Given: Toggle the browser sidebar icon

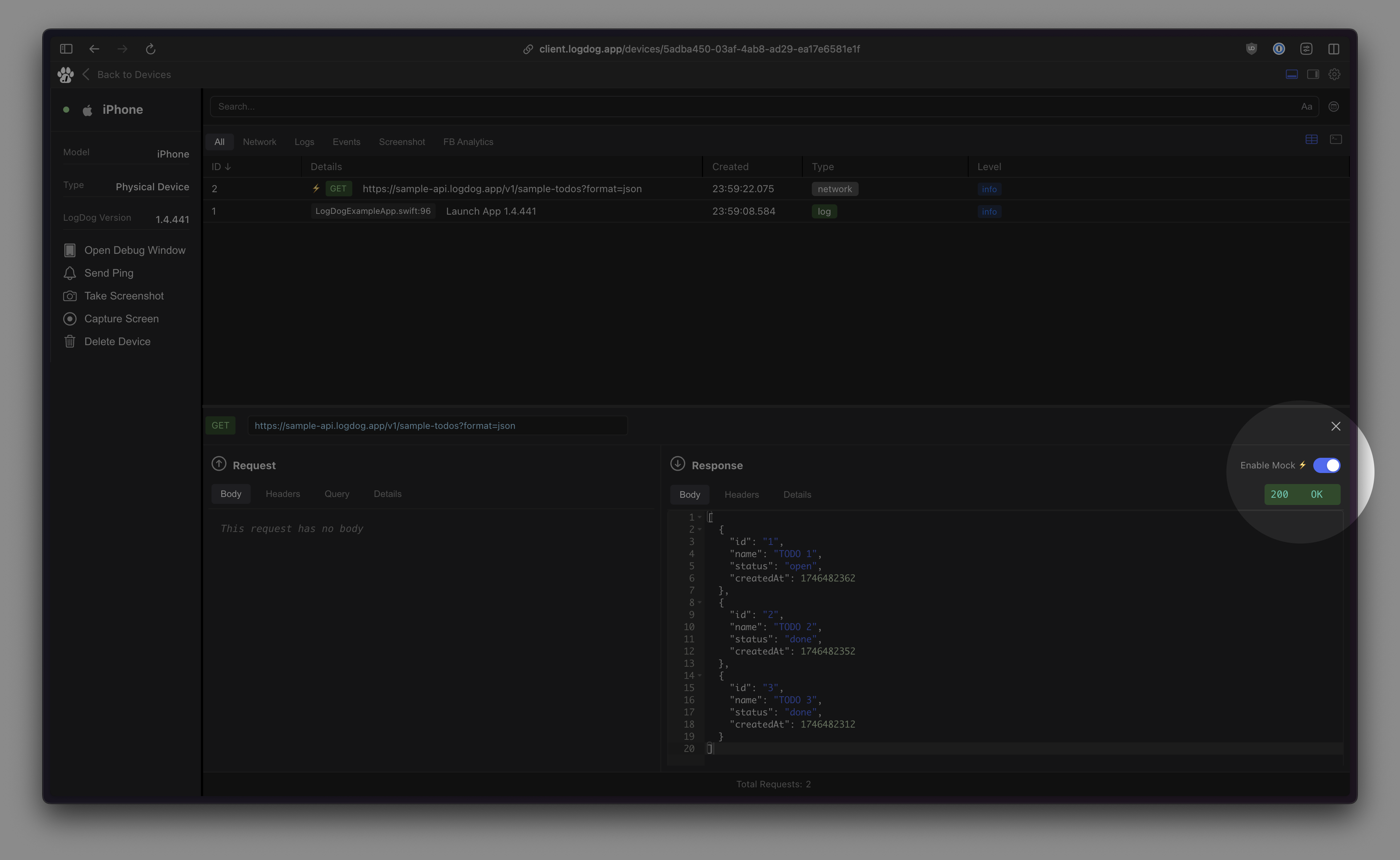Looking at the screenshot, I should click(x=66, y=49).
